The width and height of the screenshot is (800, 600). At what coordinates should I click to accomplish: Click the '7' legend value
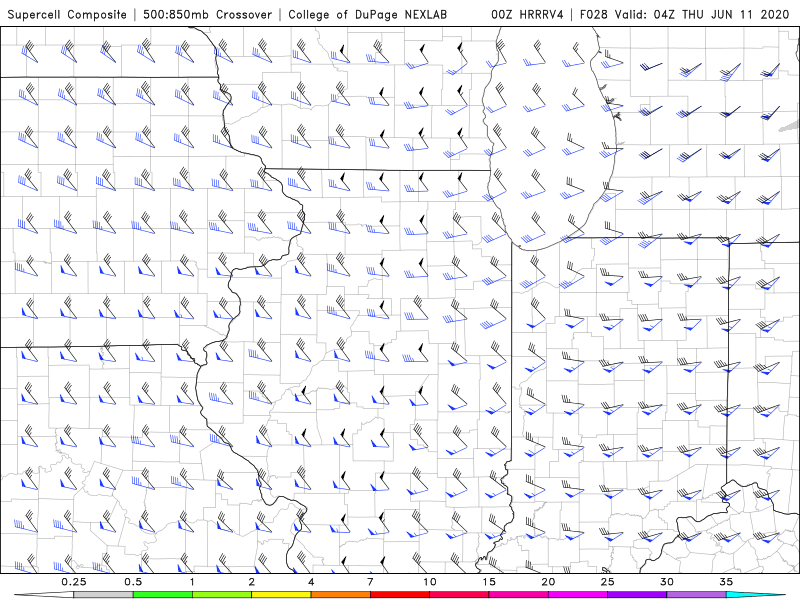click(x=370, y=582)
